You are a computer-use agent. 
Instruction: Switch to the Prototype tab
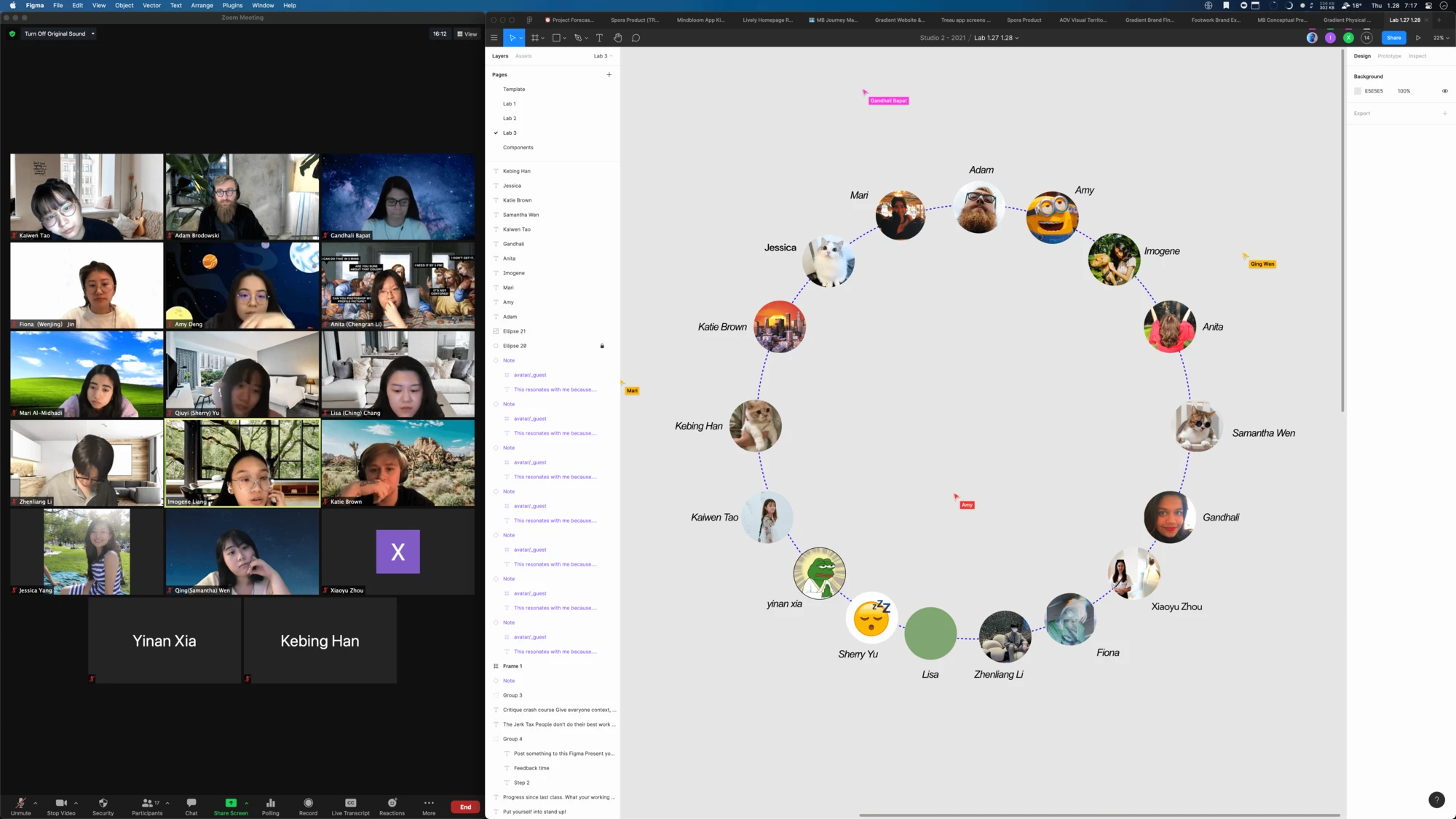click(1389, 56)
